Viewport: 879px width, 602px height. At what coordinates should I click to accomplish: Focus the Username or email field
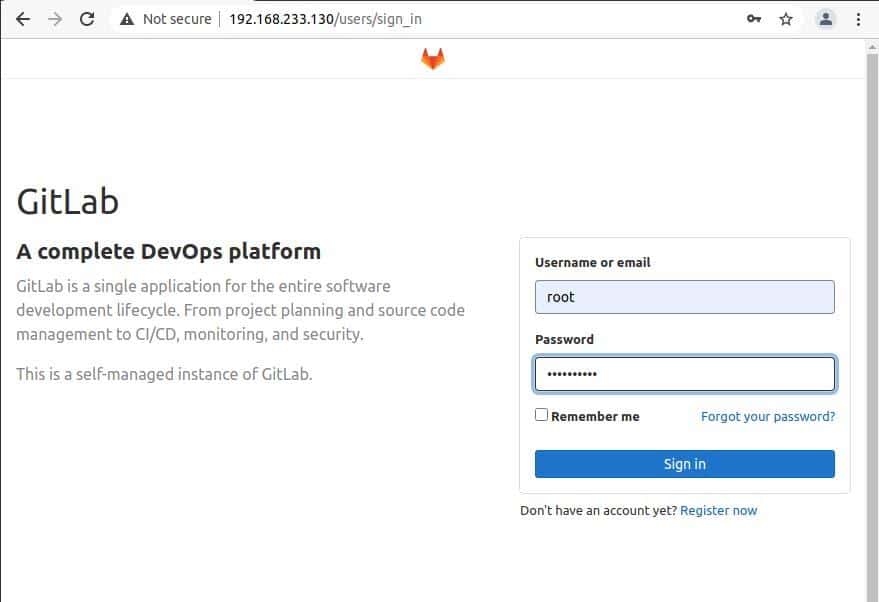pos(684,297)
